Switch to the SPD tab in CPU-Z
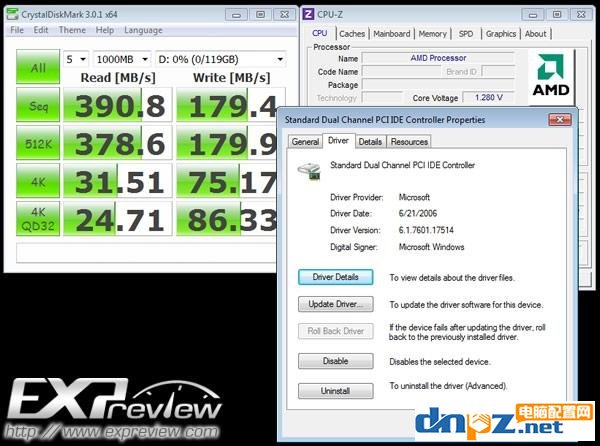This screenshot has width=600, height=446. tap(466, 34)
